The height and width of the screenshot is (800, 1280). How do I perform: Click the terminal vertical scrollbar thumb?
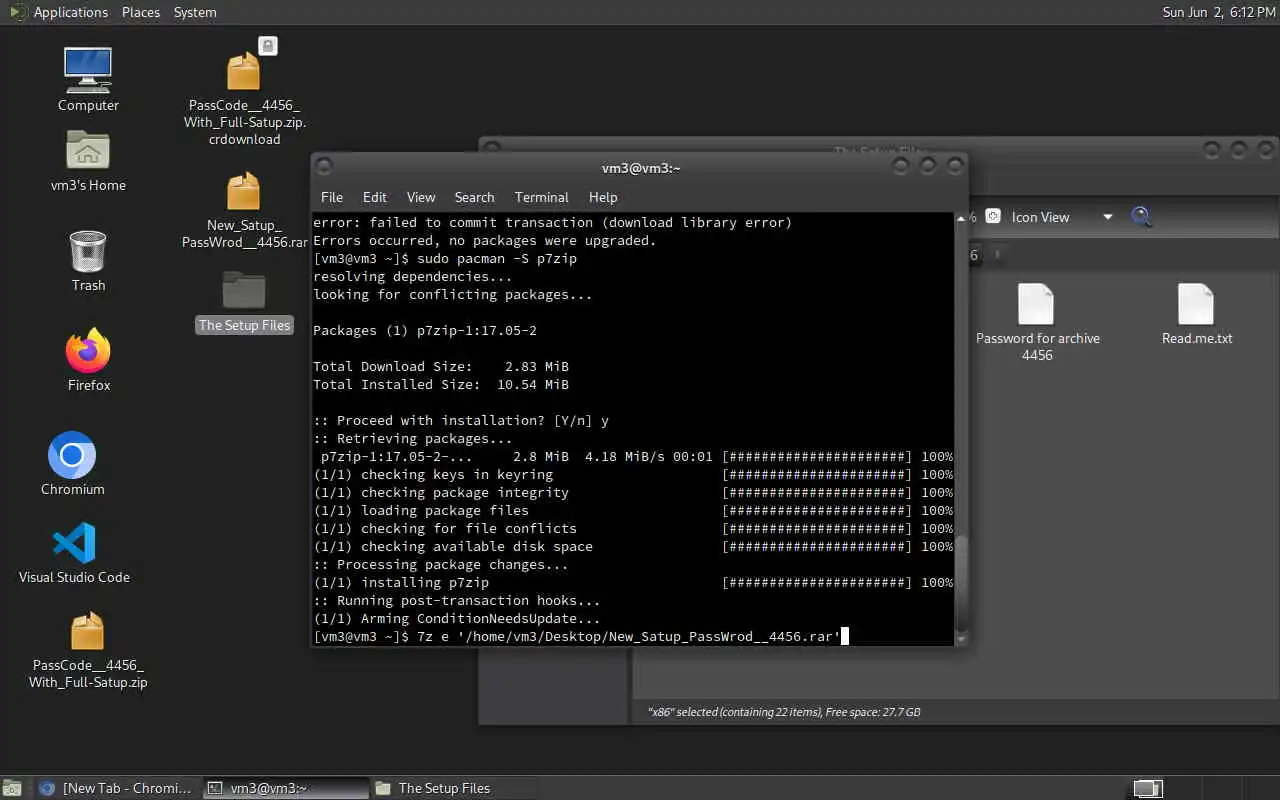pos(961,583)
